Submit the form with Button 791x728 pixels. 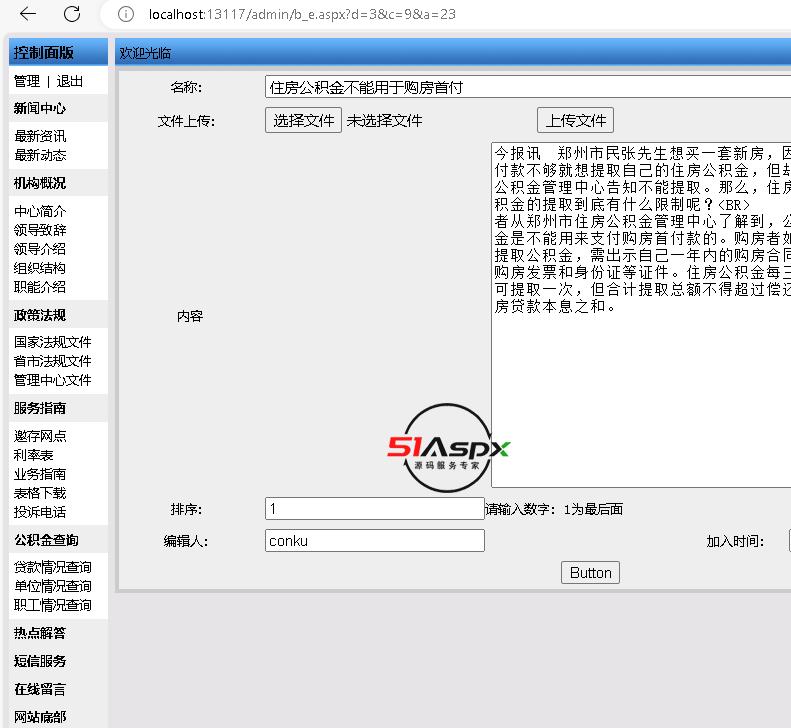point(590,573)
